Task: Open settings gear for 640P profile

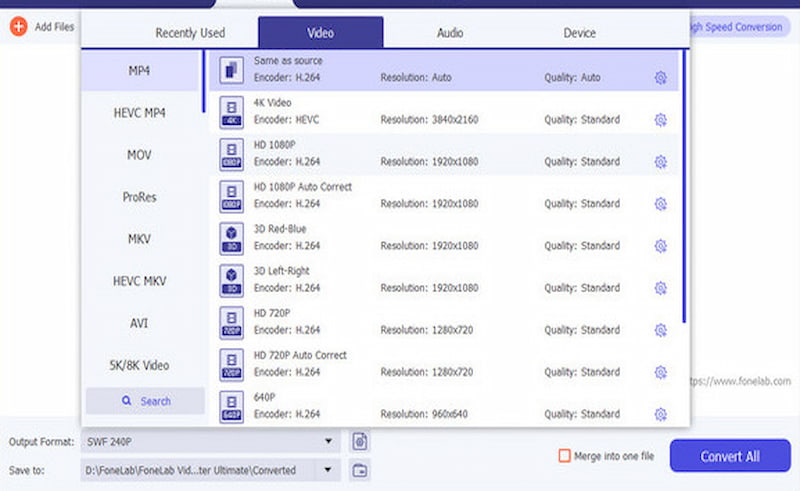Action: (x=661, y=414)
